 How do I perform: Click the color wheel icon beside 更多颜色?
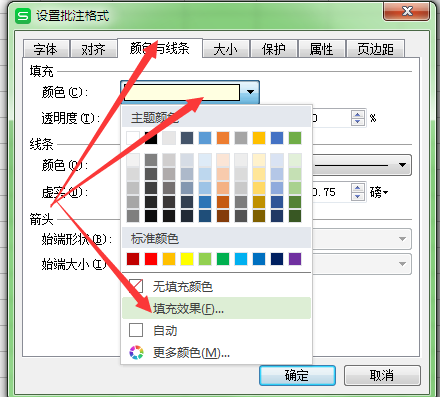pyautogui.click(x=136, y=352)
